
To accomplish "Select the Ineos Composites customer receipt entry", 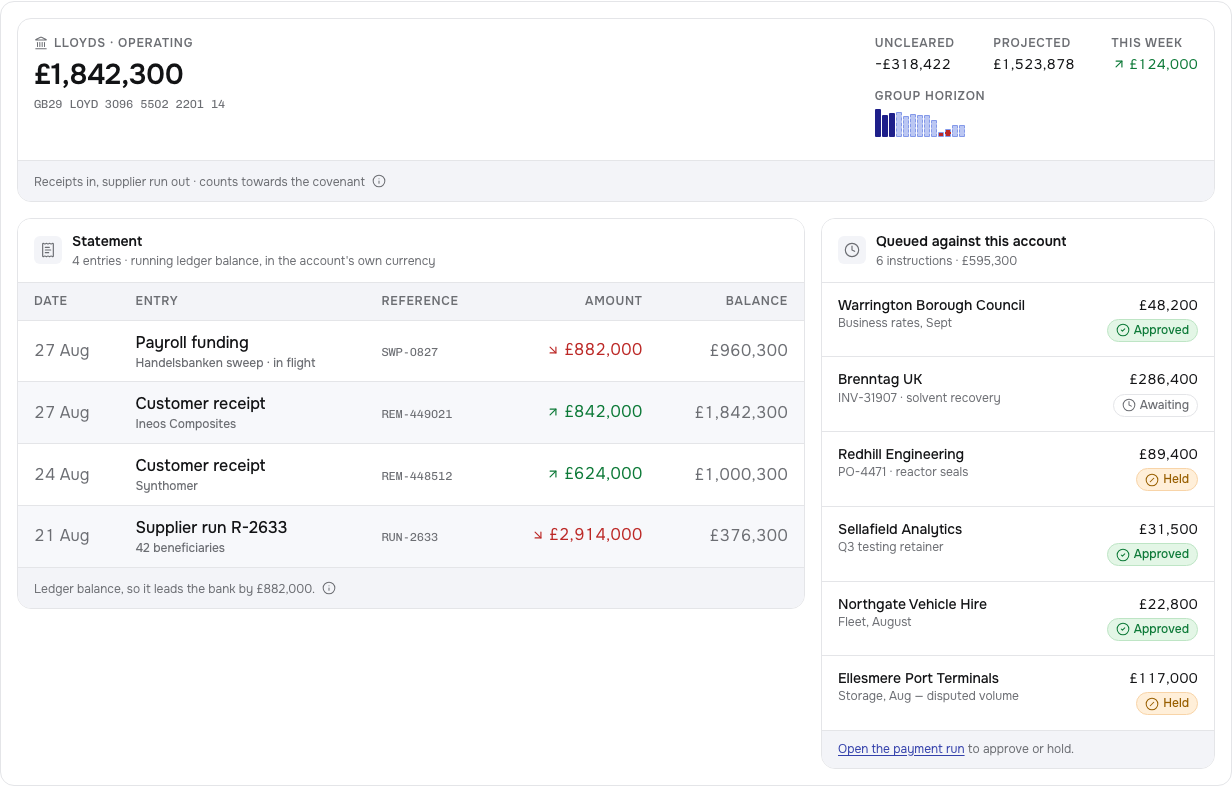I will (411, 413).
